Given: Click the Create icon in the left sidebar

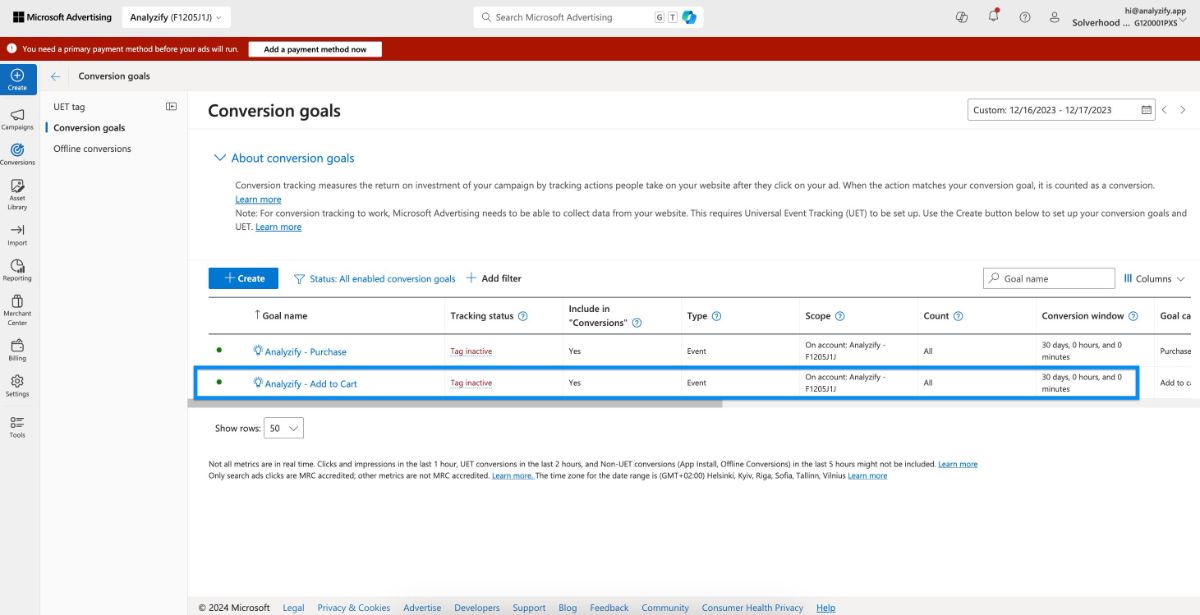Looking at the screenshot, I should pos(18,79).
